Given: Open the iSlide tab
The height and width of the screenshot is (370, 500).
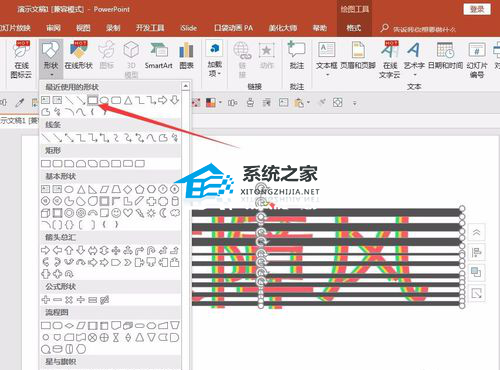Looking at the screenshot, I should pos(188,28).
